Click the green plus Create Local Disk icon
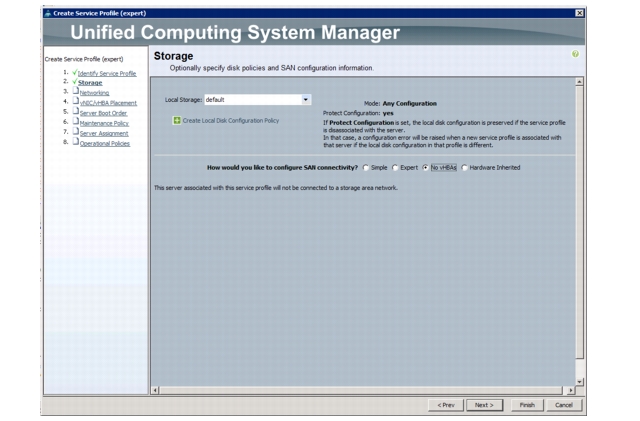 tap(177, 120)
